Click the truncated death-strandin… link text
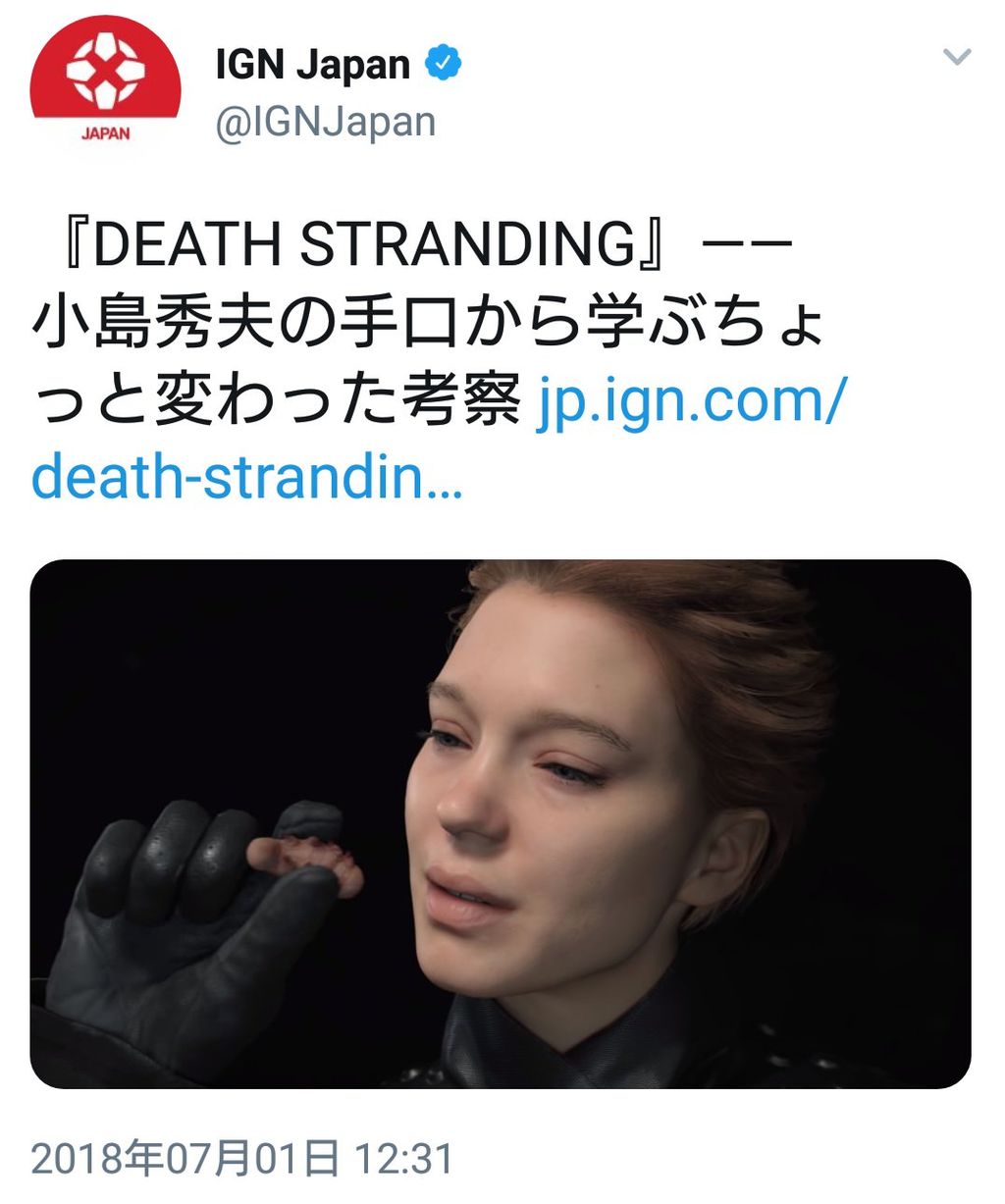 coord(247,477)
